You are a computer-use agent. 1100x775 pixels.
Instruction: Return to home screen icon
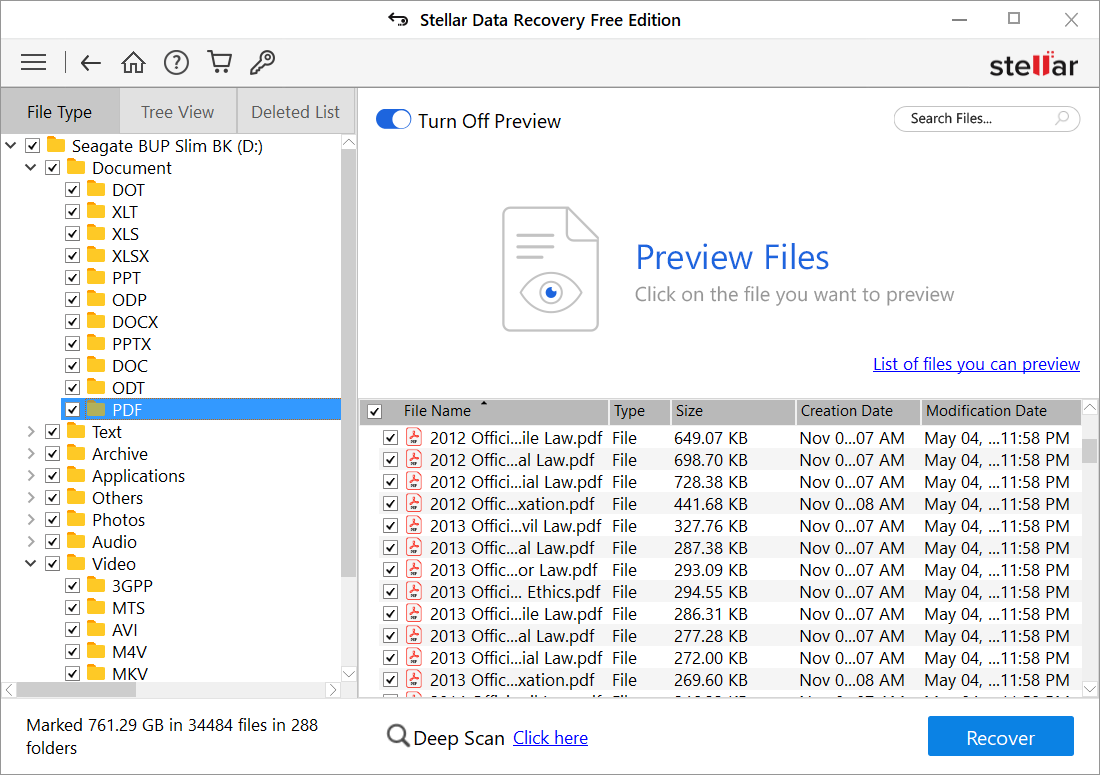(x=133, y=62)
